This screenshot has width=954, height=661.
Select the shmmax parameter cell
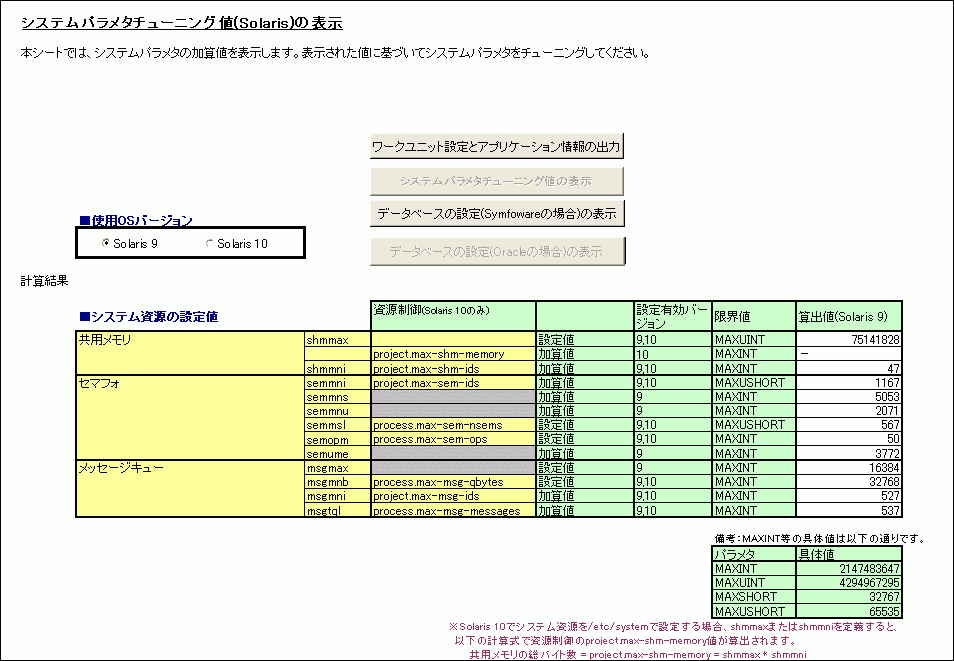pos(337,340)
